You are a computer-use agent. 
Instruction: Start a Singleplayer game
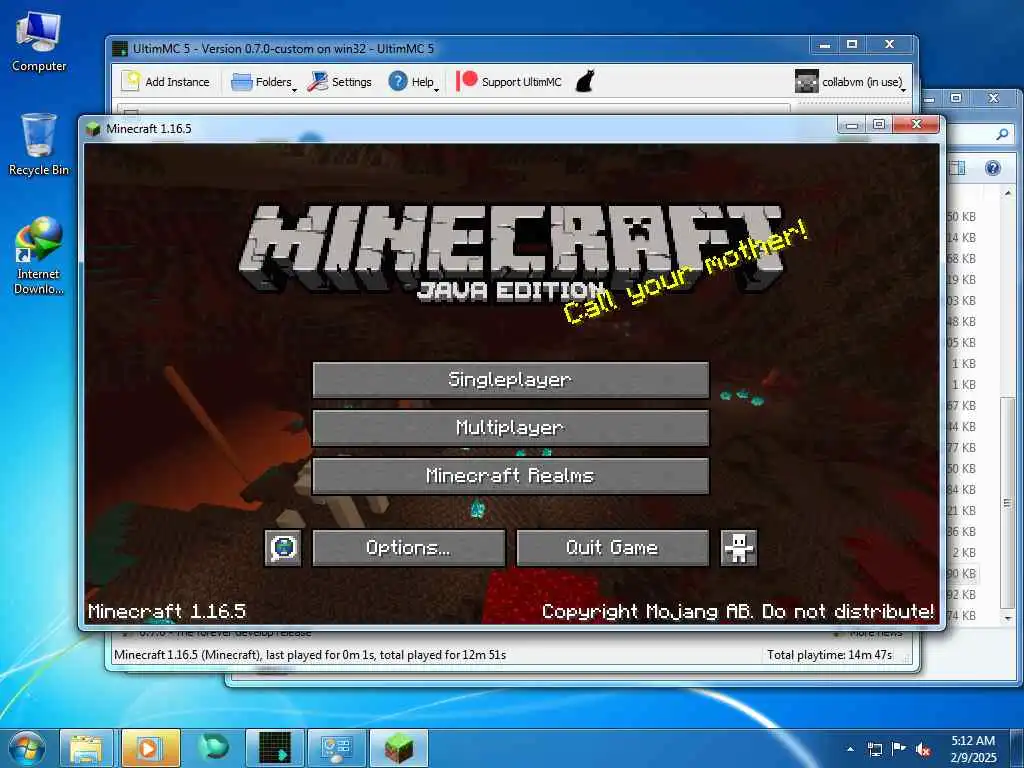click(511, 380)
